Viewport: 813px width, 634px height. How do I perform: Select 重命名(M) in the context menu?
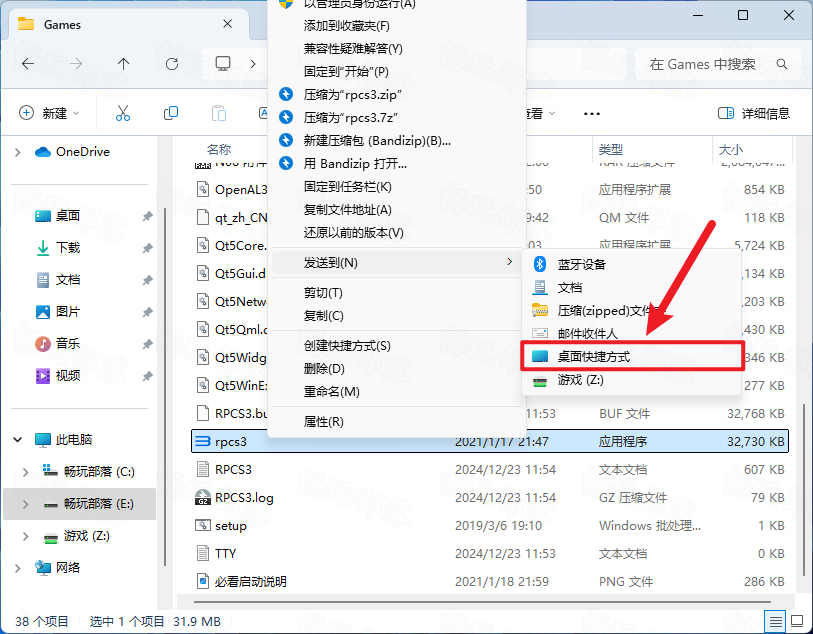click(x=397, y=391)
